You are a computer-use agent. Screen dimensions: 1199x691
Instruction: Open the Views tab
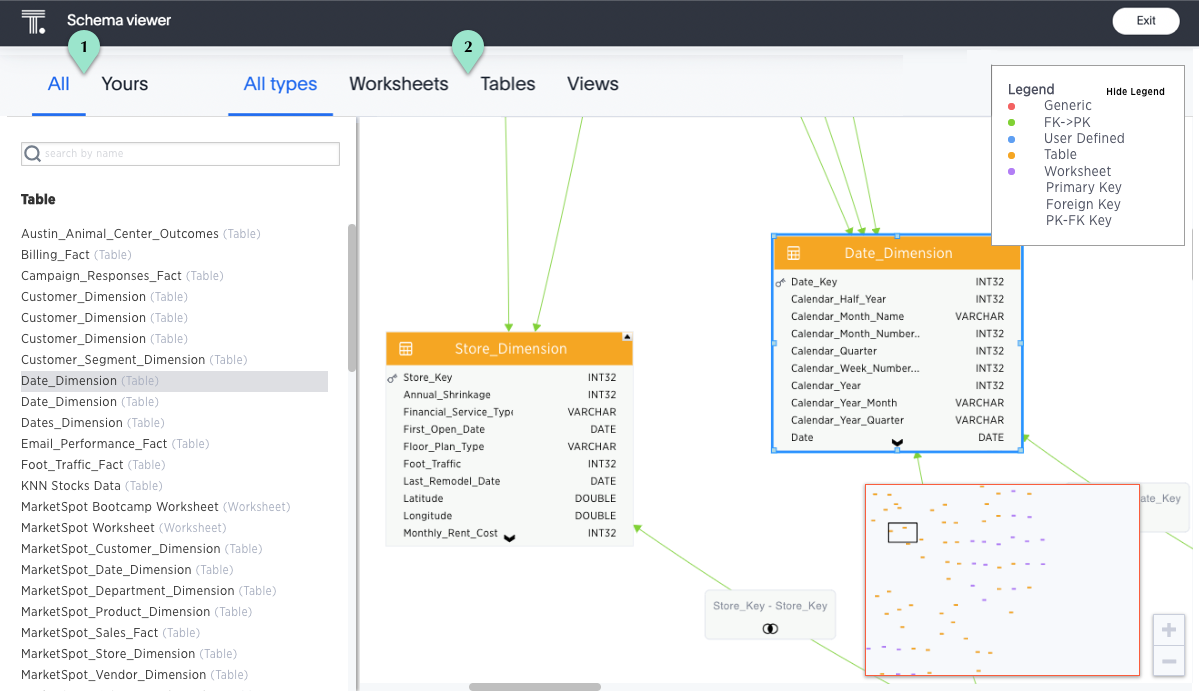coord(592,84)
